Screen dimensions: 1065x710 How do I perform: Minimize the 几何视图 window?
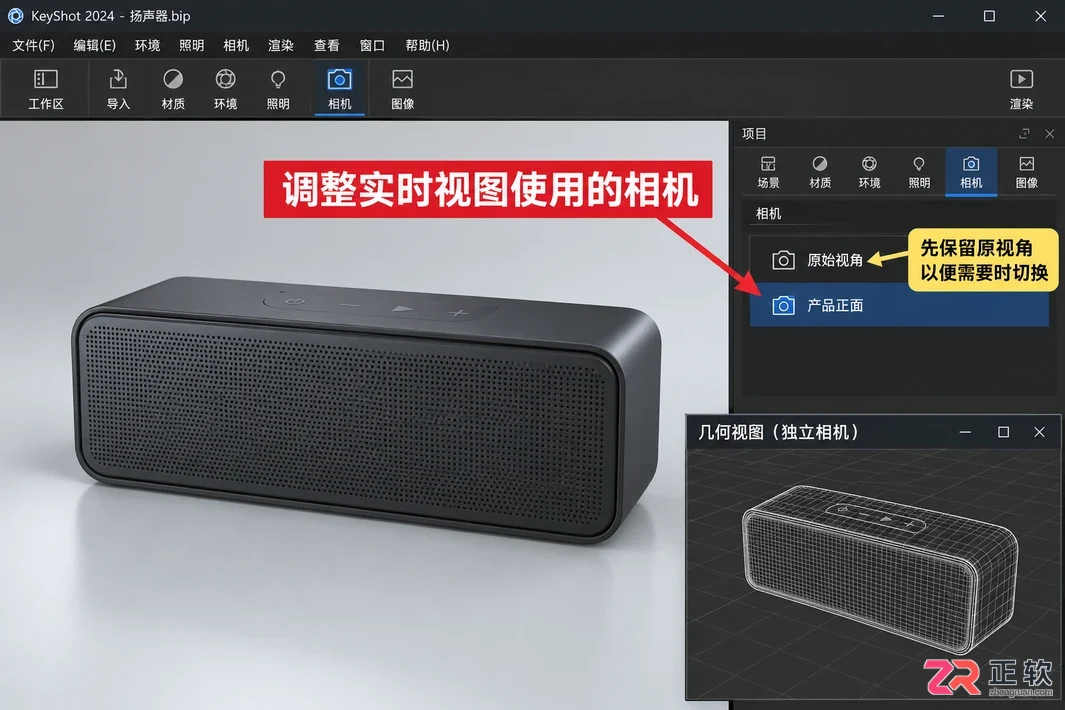pos(964,432)
